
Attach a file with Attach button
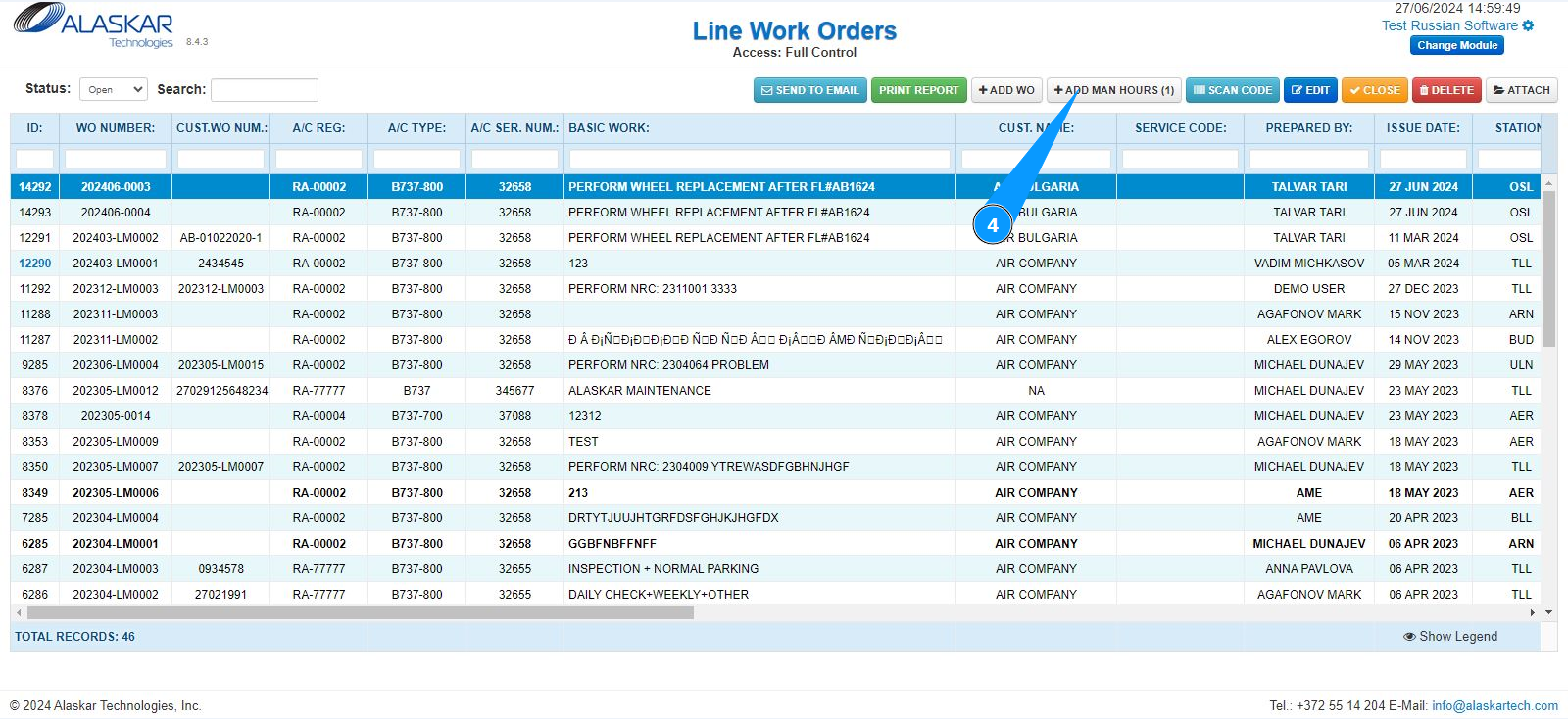1521,90
